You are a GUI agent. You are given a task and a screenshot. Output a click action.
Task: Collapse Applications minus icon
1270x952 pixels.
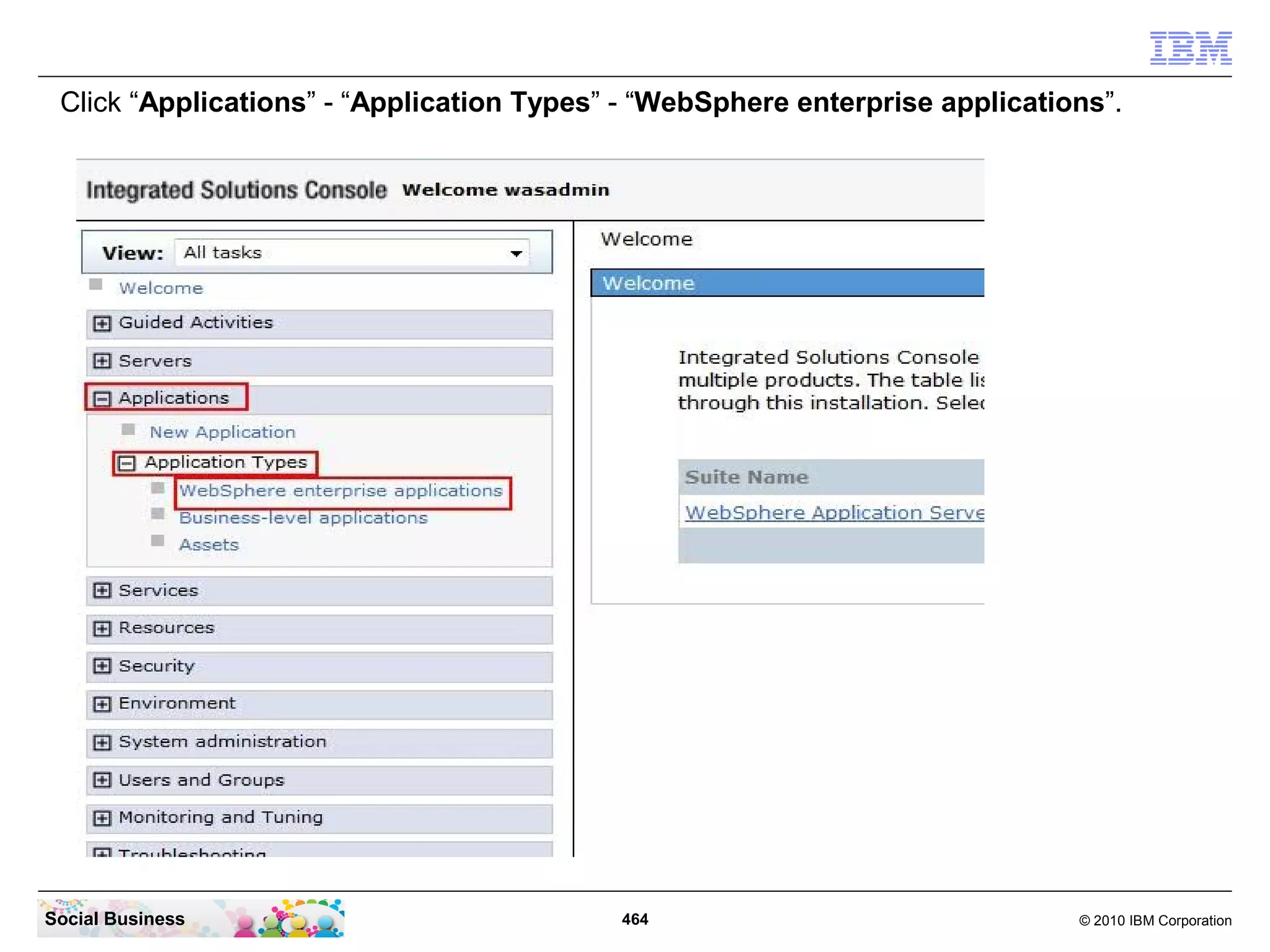pos(102,399)
